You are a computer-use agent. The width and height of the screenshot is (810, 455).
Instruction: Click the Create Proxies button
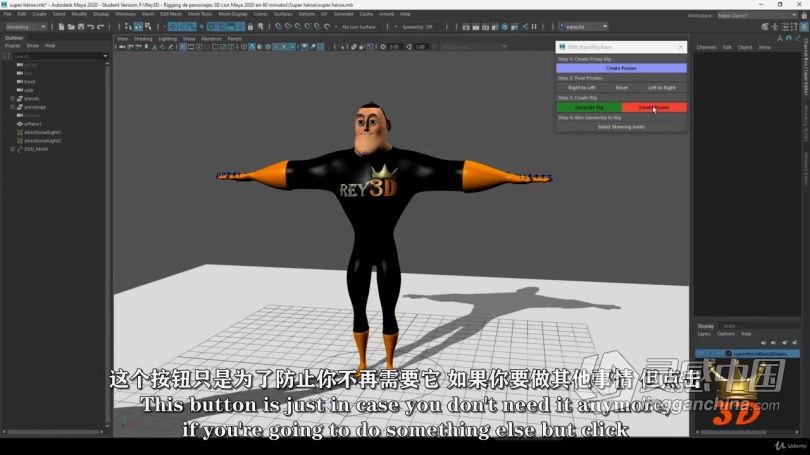pos(621,68)
